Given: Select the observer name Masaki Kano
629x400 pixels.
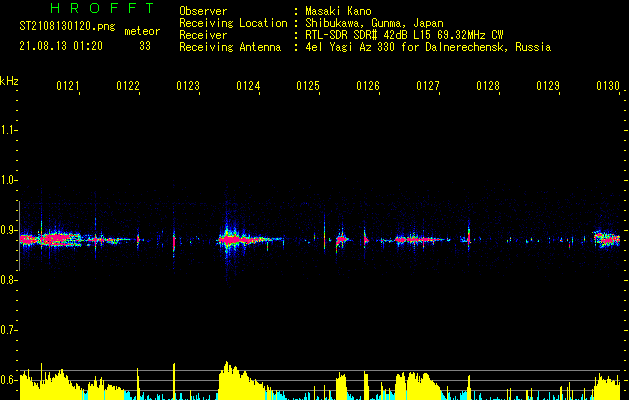Looking at the screenshot, I should pyautogui.click(x=341, y=11).
